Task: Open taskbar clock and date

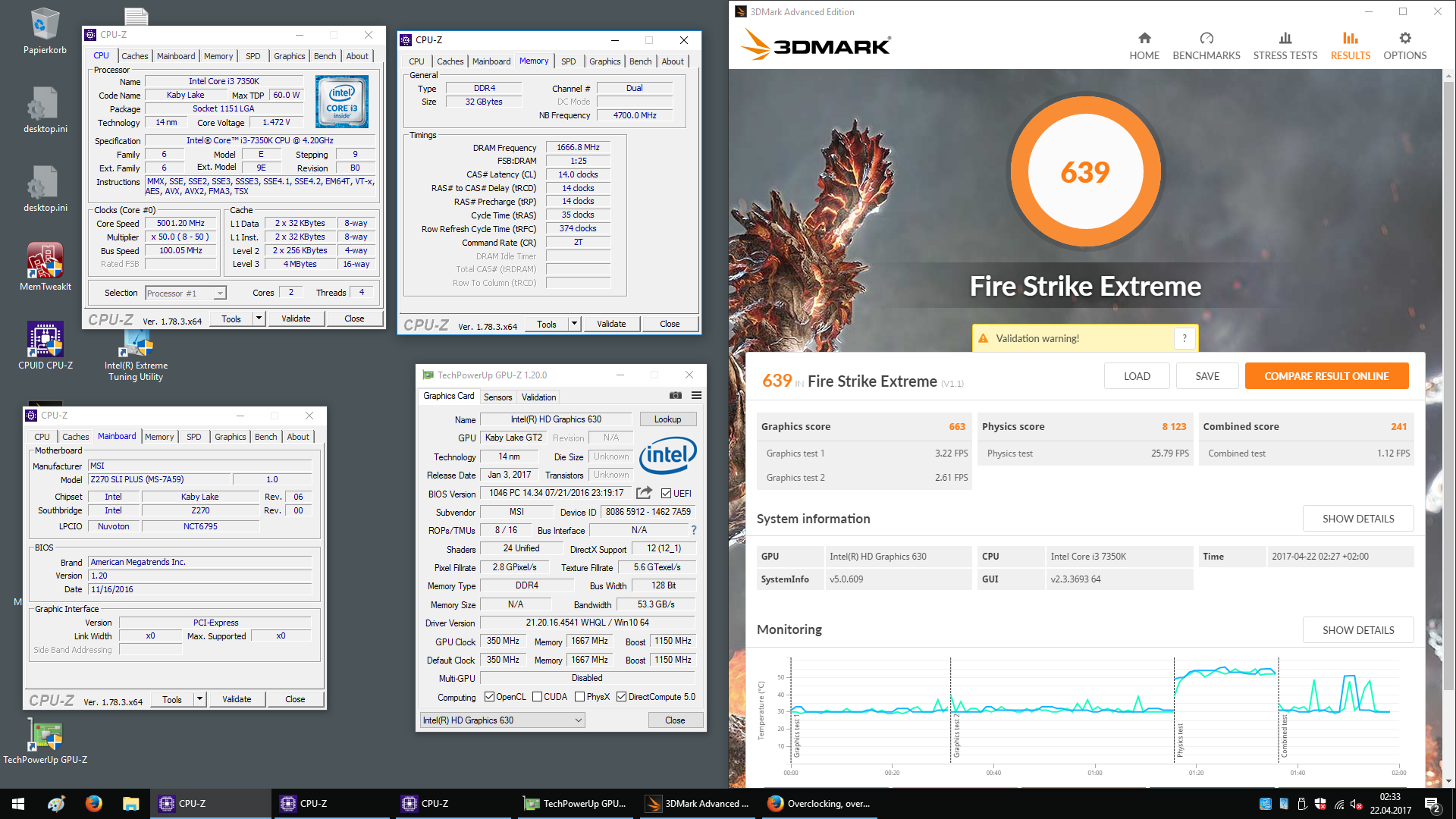Action: point(1390,804)
